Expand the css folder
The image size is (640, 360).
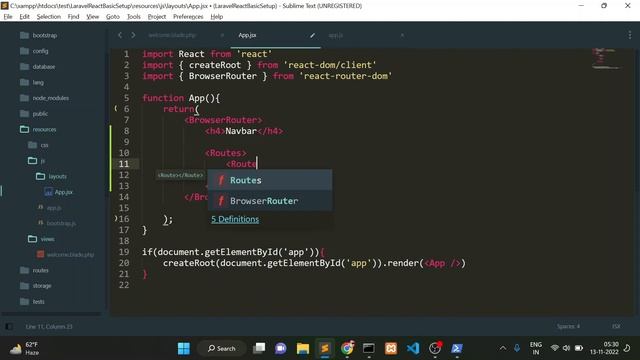(x=38, y=145)
